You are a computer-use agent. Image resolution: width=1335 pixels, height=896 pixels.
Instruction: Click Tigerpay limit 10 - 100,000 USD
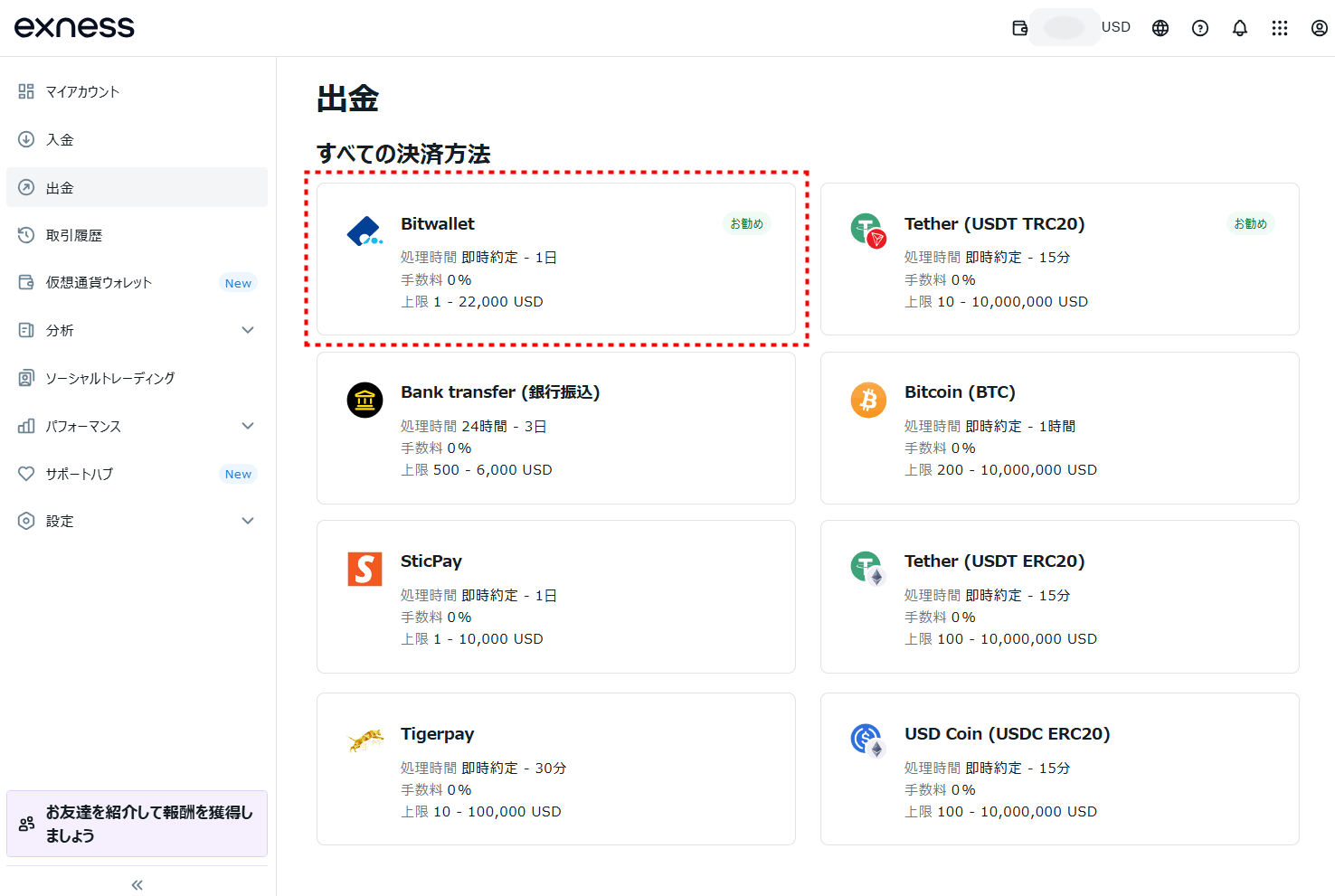tap(481, 812)
